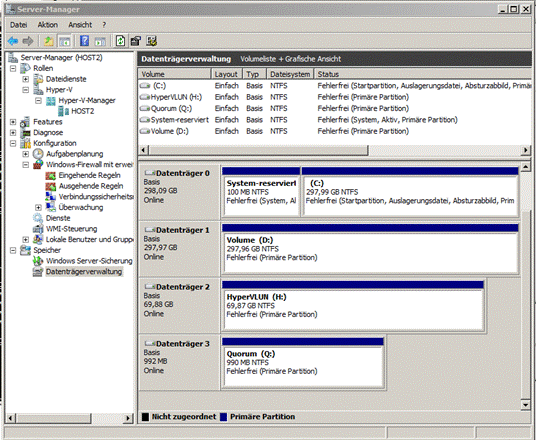
Task: Select Verbindungssicherheitsregeln tree item
Action: [x=96, y=197]
